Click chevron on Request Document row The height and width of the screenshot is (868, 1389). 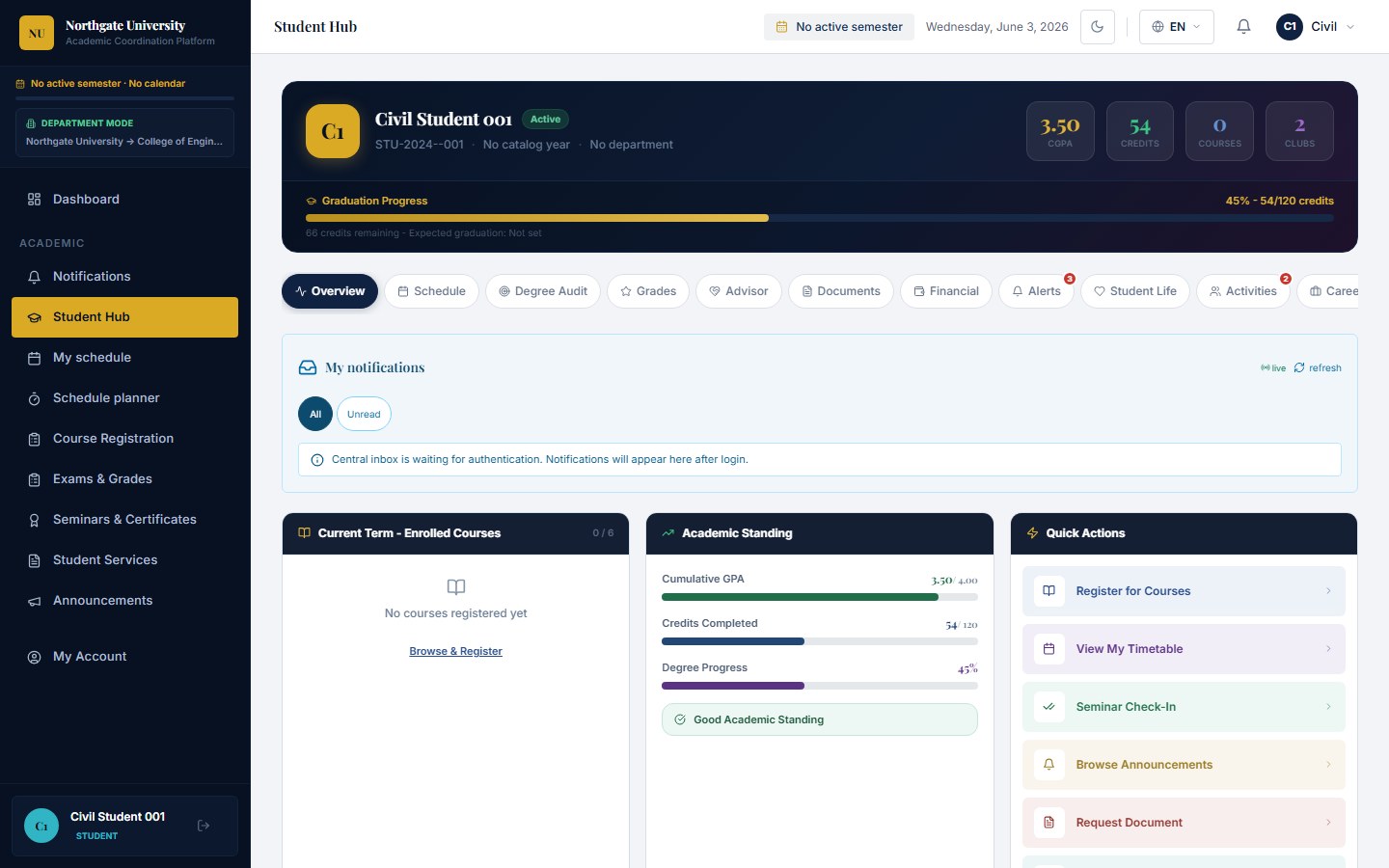coord(1328,823)
